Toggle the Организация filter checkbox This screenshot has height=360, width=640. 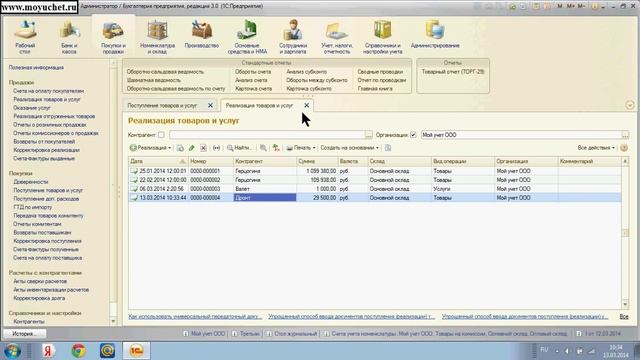click(x=413, y=135)
